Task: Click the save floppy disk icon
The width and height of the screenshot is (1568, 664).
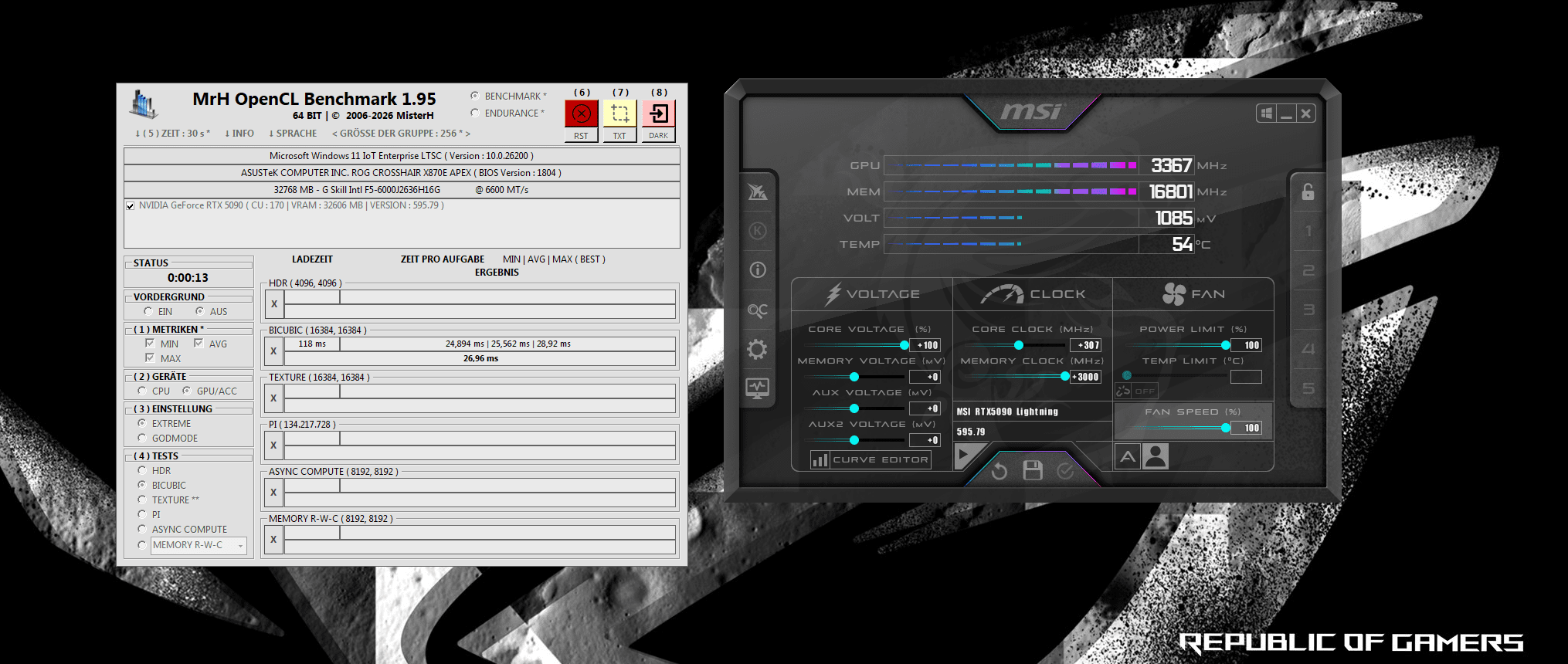Action: (x=1033, y=470)
